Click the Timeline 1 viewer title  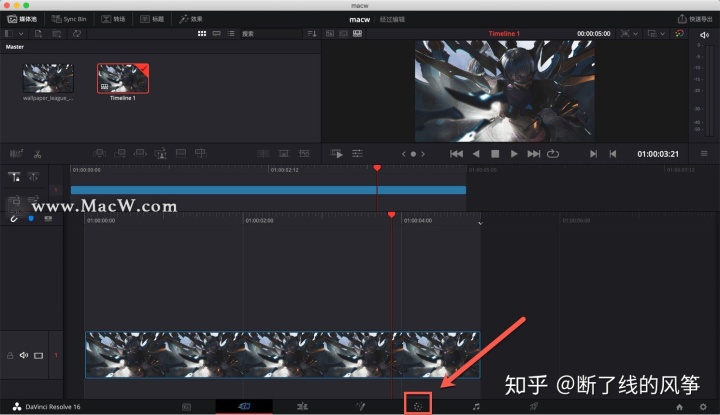click(x=504, y=34)
